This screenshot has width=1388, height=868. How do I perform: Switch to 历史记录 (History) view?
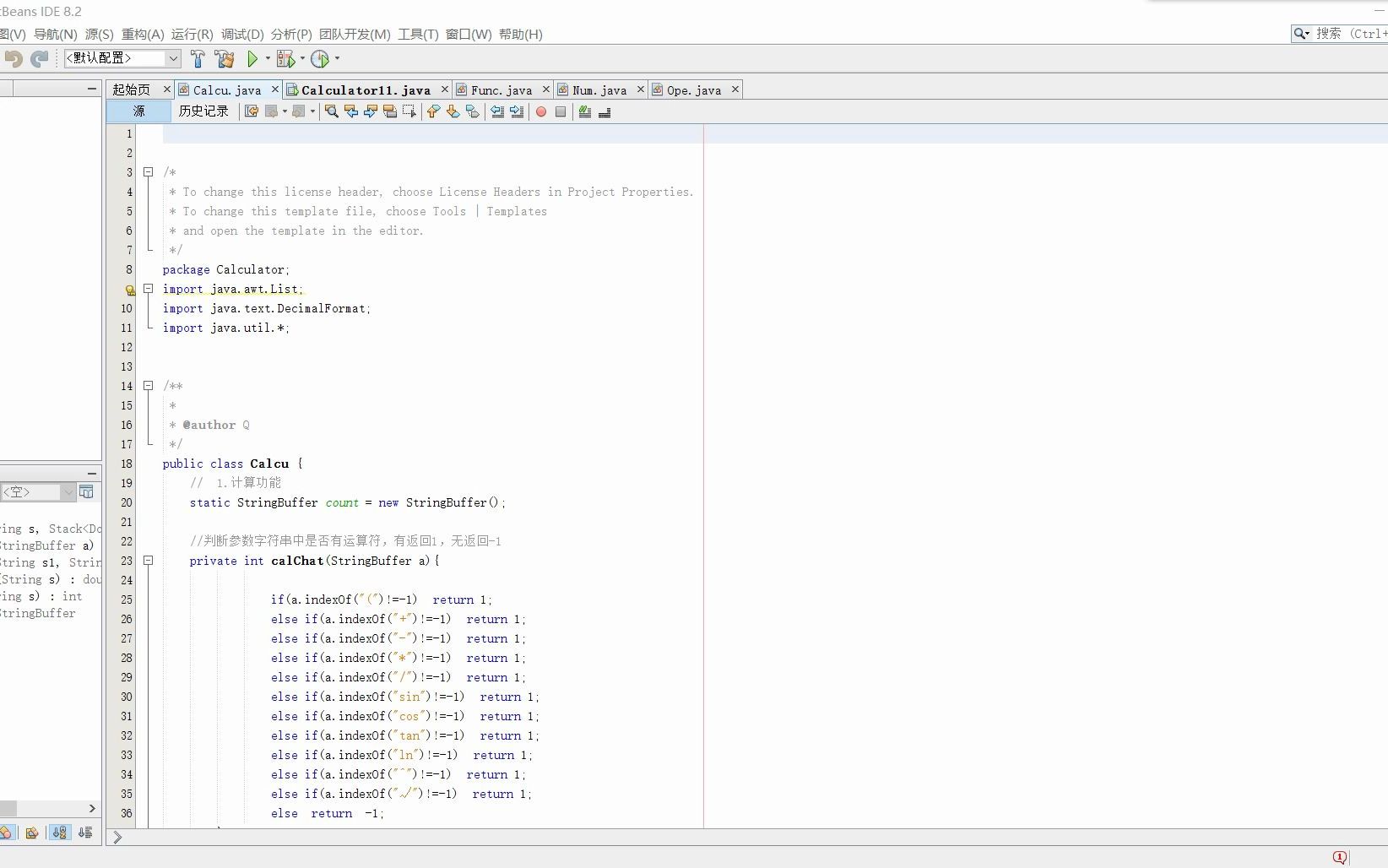point(203,111)
